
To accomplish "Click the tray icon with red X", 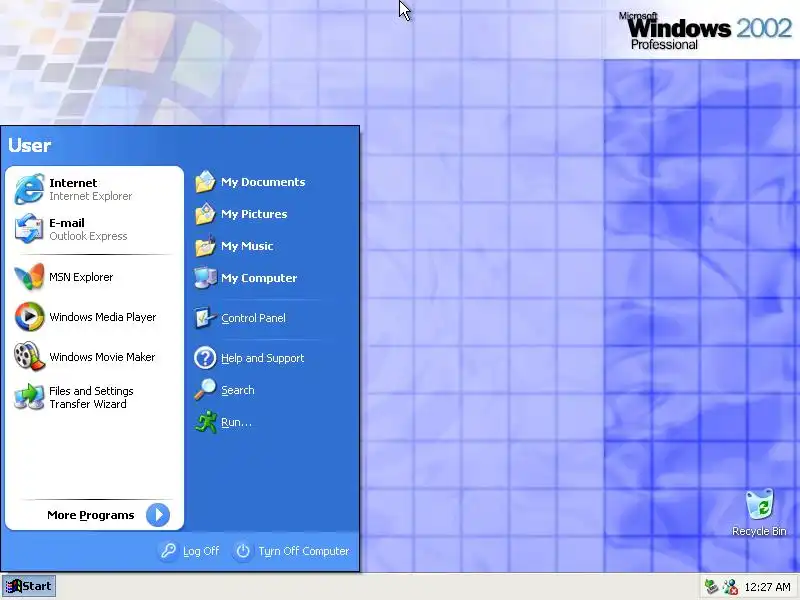I will (x=730, y=587).
